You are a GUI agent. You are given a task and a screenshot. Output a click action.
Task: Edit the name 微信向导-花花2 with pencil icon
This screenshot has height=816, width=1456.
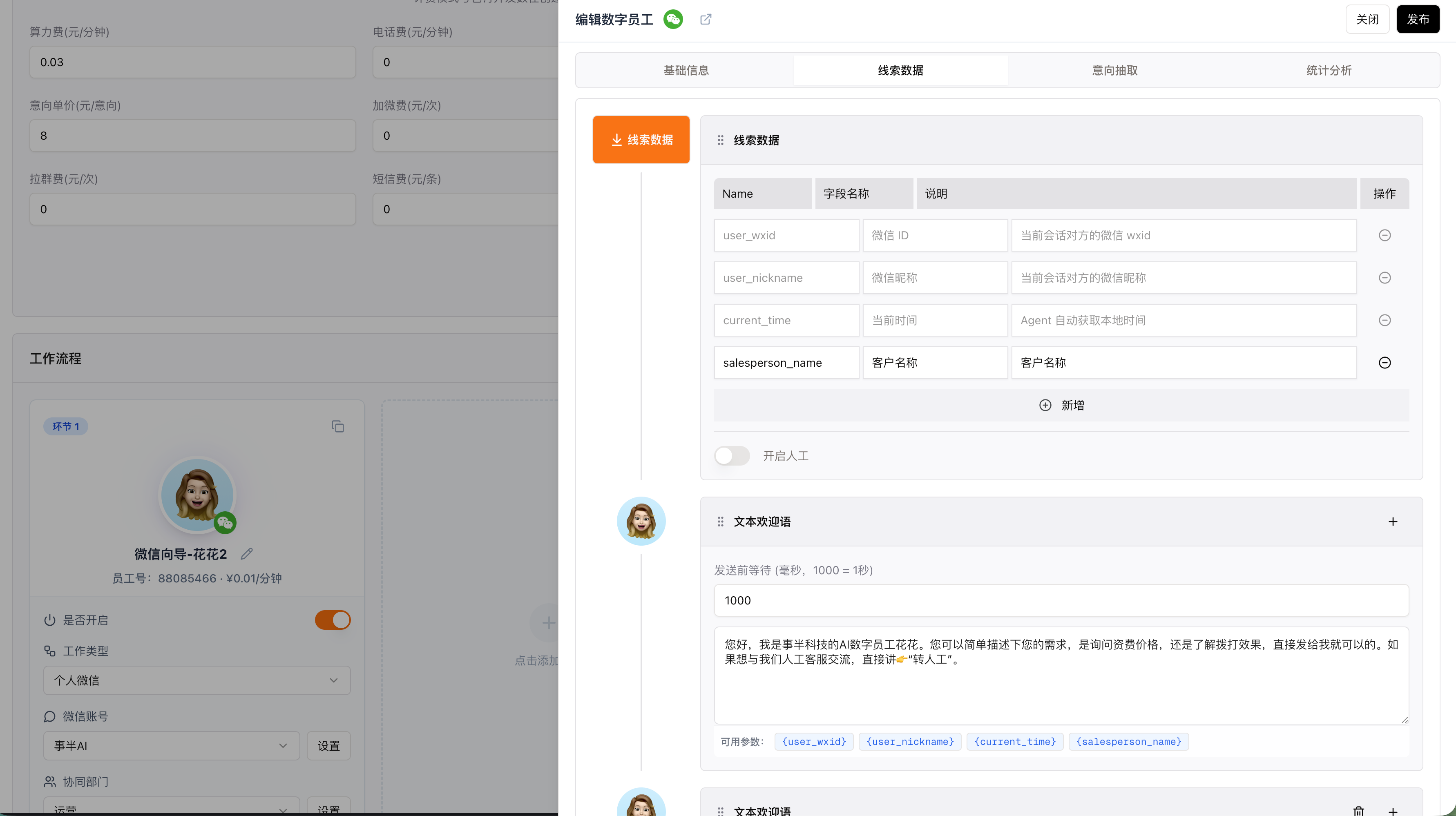(x=246, y=554)
